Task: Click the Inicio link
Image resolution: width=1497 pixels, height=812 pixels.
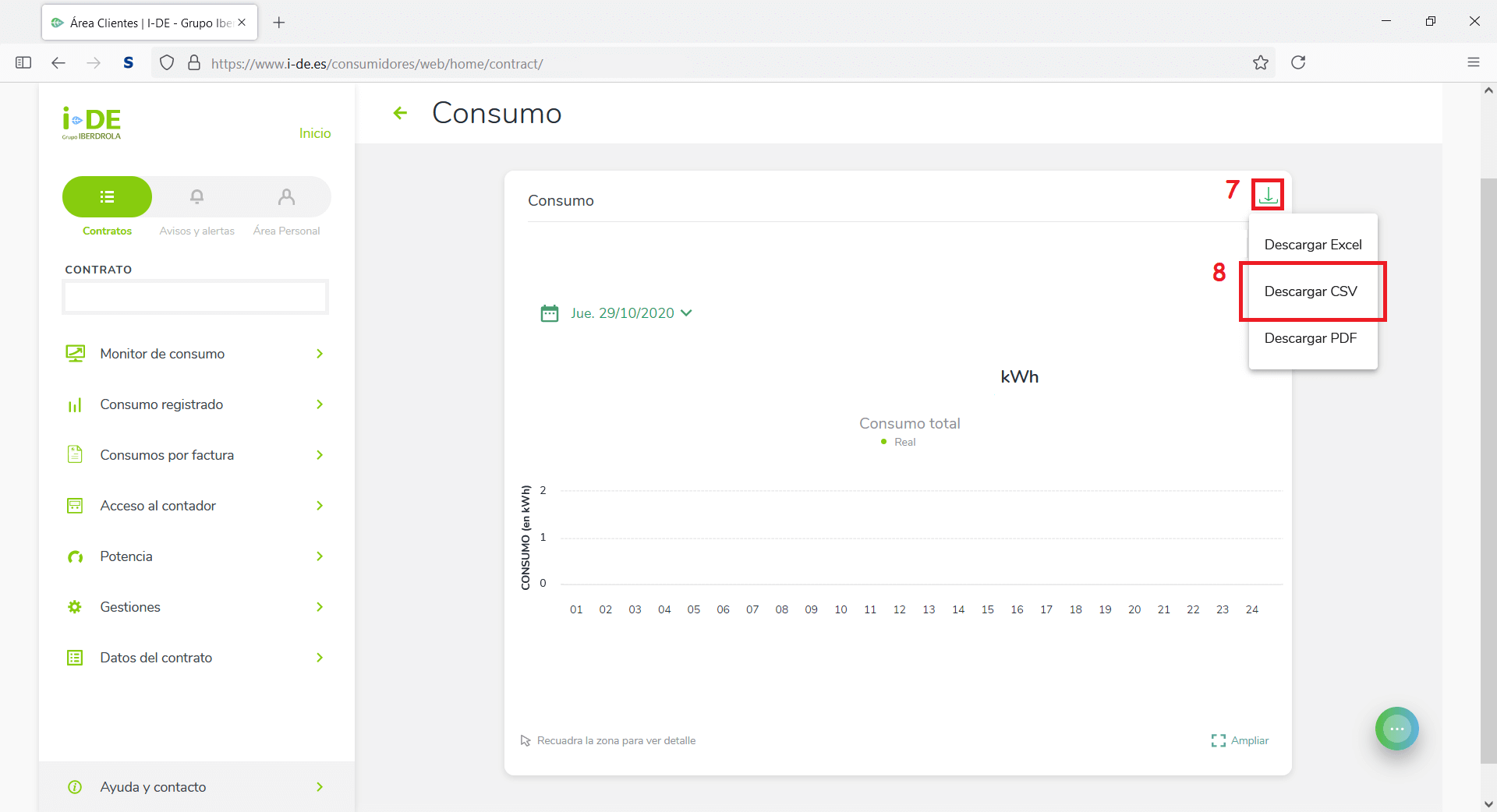Action: click(315, 133)
